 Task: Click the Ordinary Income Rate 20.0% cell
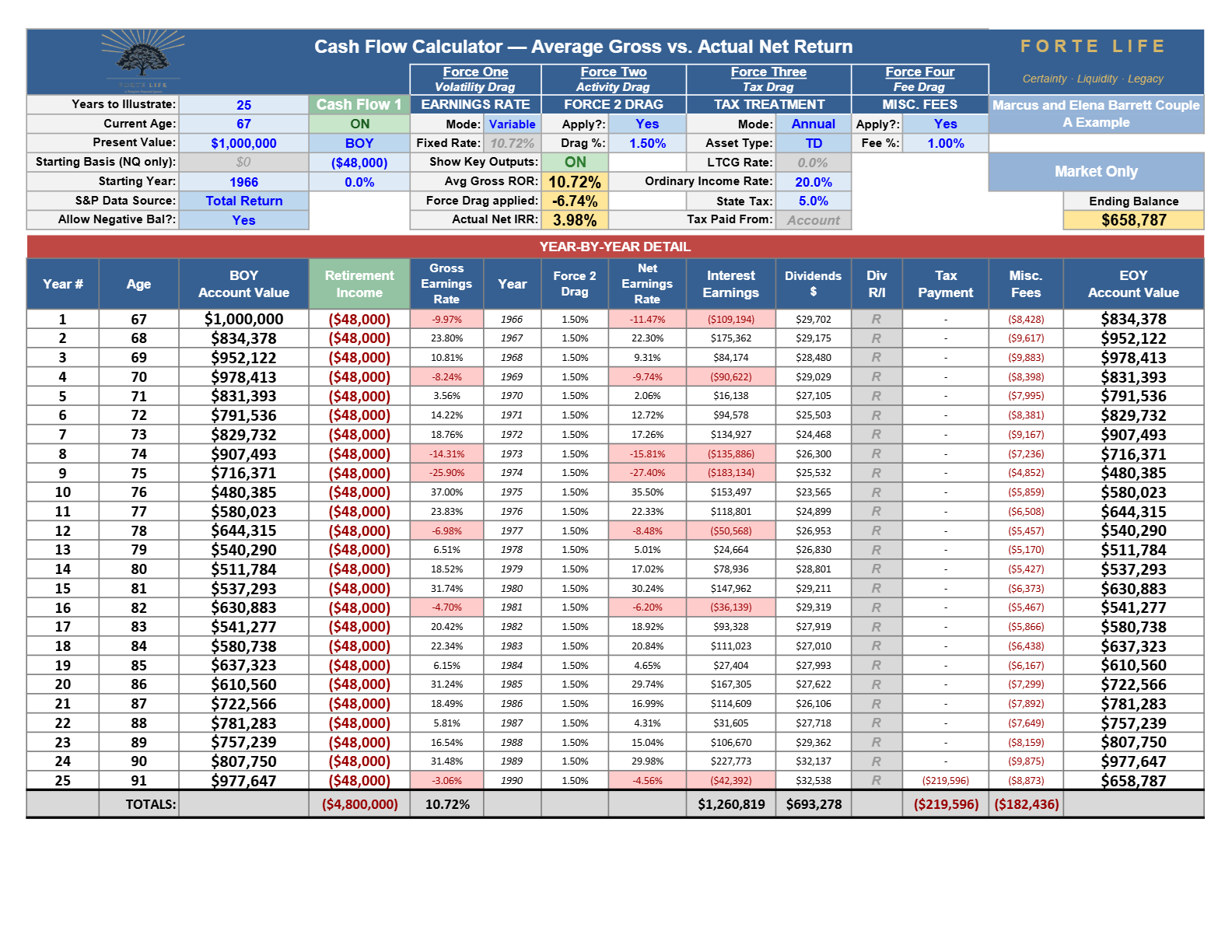tap(813, 181)
